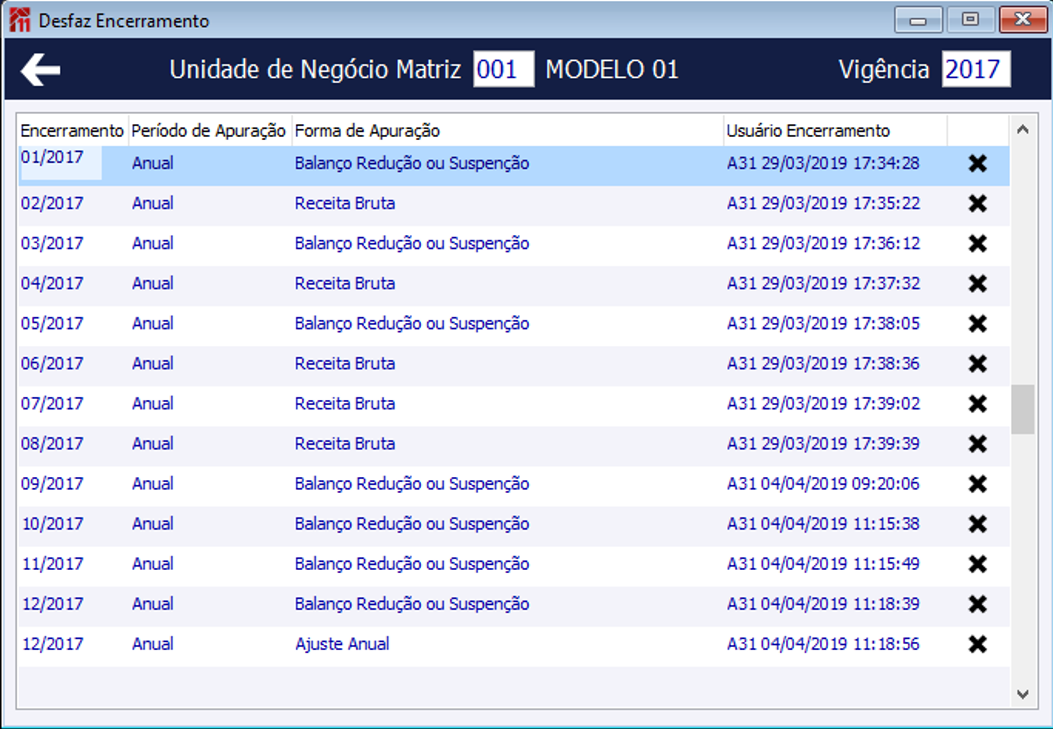The height and width of the screenshot is (729, 1053).
Task: Click the scrollbar up arrow
Action: pyautogui.click(x=1023, y=130)
